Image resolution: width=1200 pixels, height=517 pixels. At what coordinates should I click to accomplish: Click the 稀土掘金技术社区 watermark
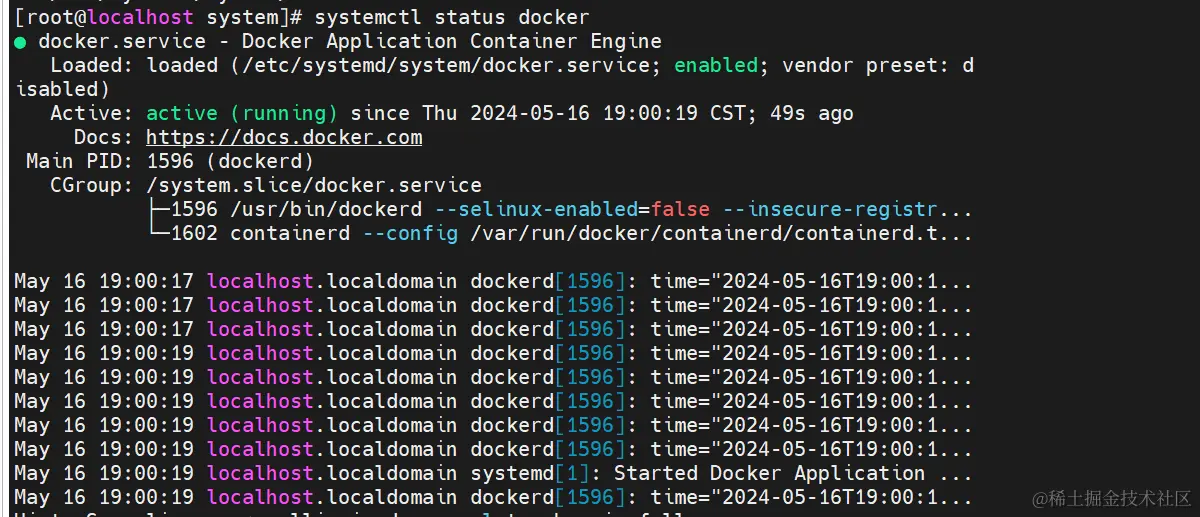pyautogui.click(x=1110, y=497)
